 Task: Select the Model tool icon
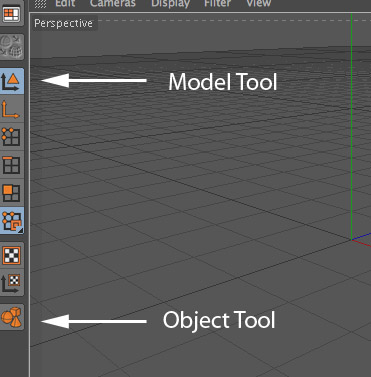12,81
